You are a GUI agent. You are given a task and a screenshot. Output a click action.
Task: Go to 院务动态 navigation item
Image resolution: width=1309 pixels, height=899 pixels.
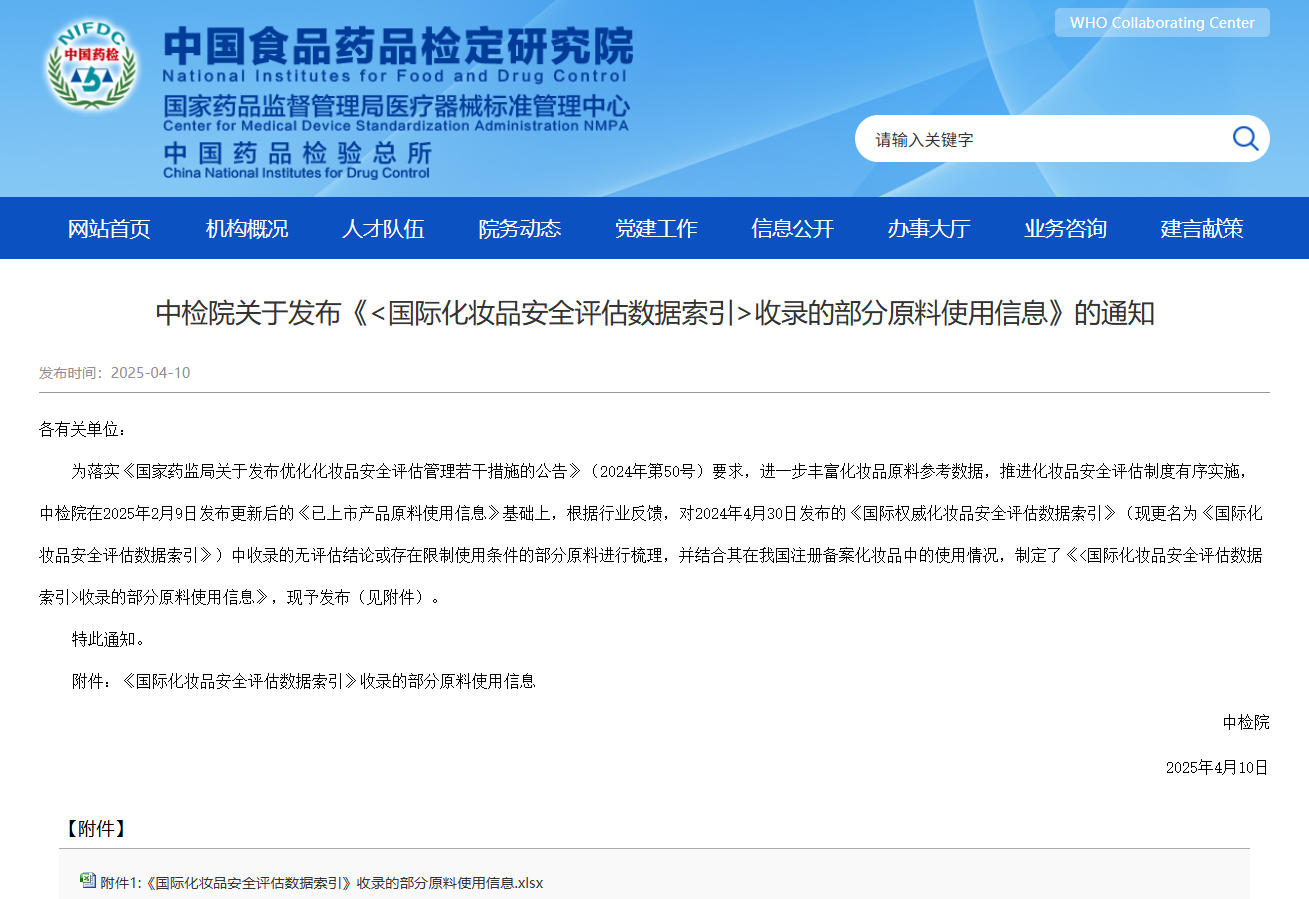click(519, 228)
